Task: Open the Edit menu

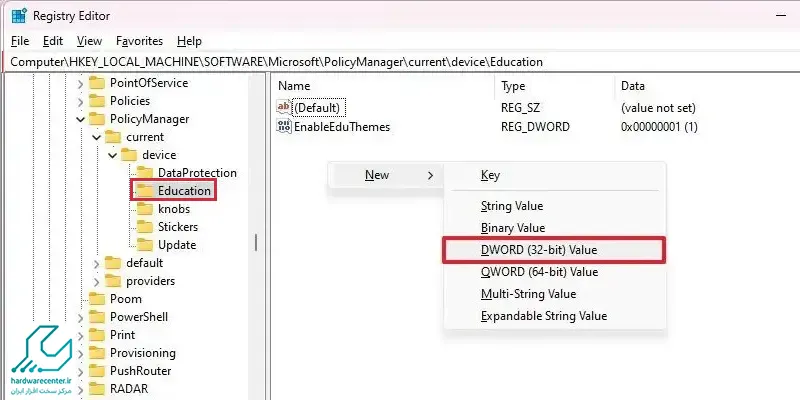Action: pos(53,41)
